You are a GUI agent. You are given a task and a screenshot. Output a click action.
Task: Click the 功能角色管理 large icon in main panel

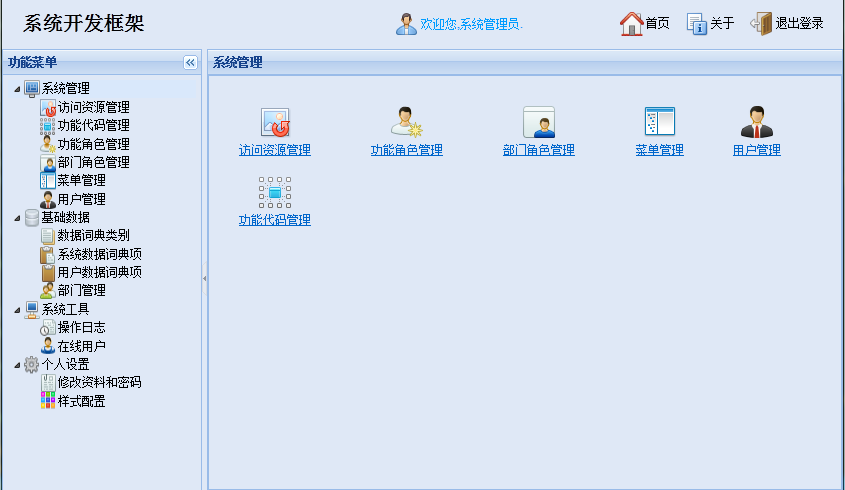(x=406, y=122)
